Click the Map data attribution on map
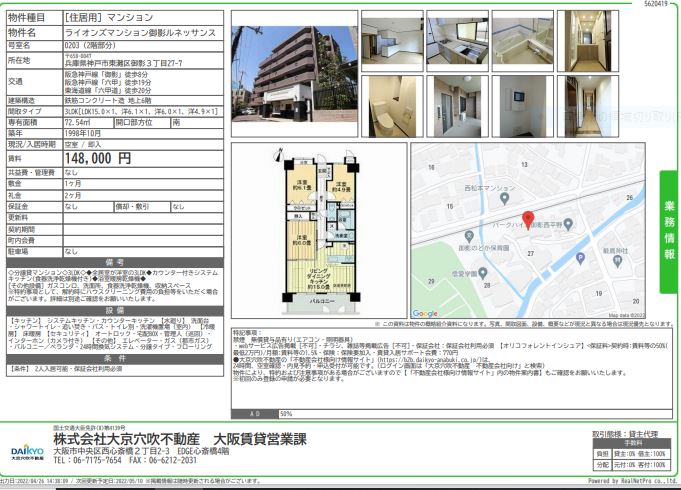 coord(627,315)
